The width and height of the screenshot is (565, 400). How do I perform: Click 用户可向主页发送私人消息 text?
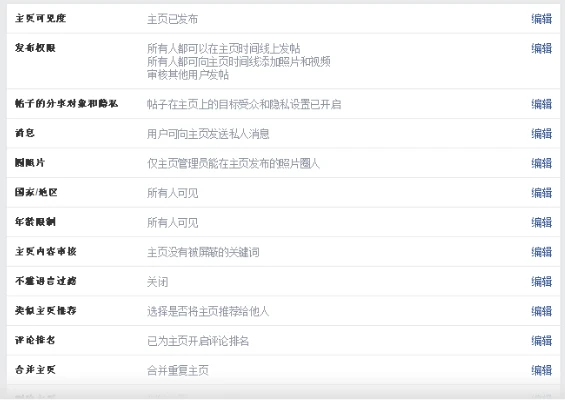click(x=208, y=134)
